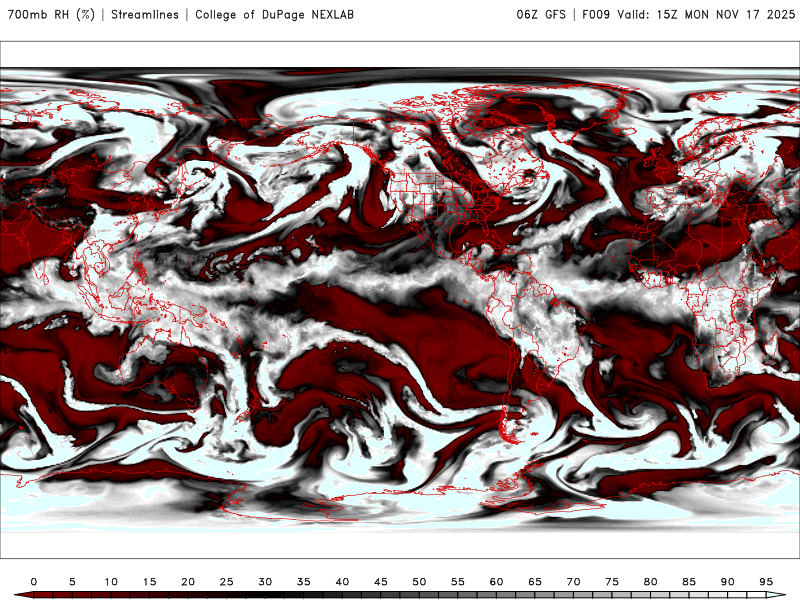Click the '700mb RH (%)' title text
This screenshot has height=600, width=800.
coord(51,14)
